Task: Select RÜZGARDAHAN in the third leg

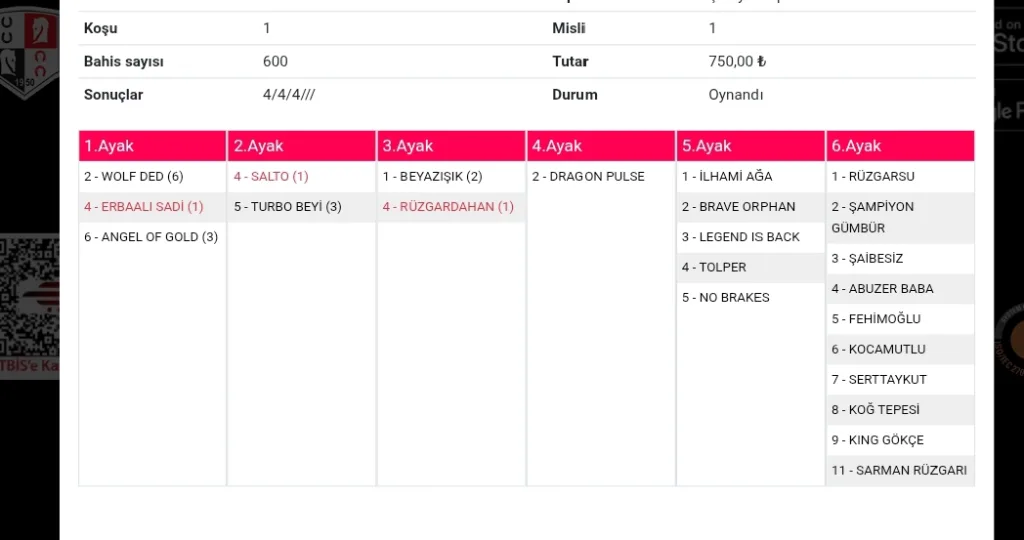Action: click(448, 207)
